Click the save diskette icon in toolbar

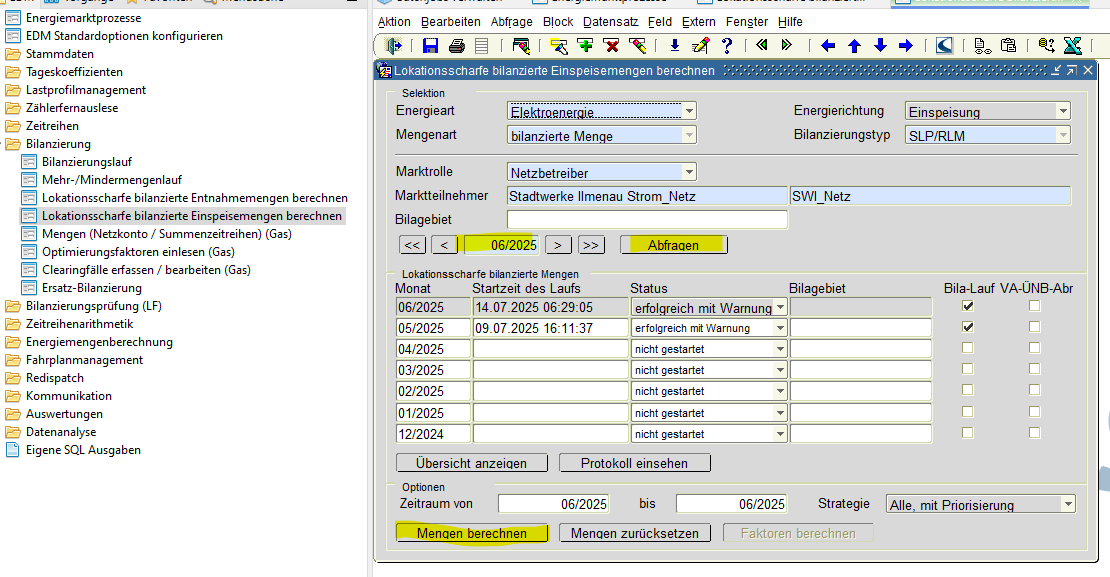pyautogui.click(x=431, y=45)
